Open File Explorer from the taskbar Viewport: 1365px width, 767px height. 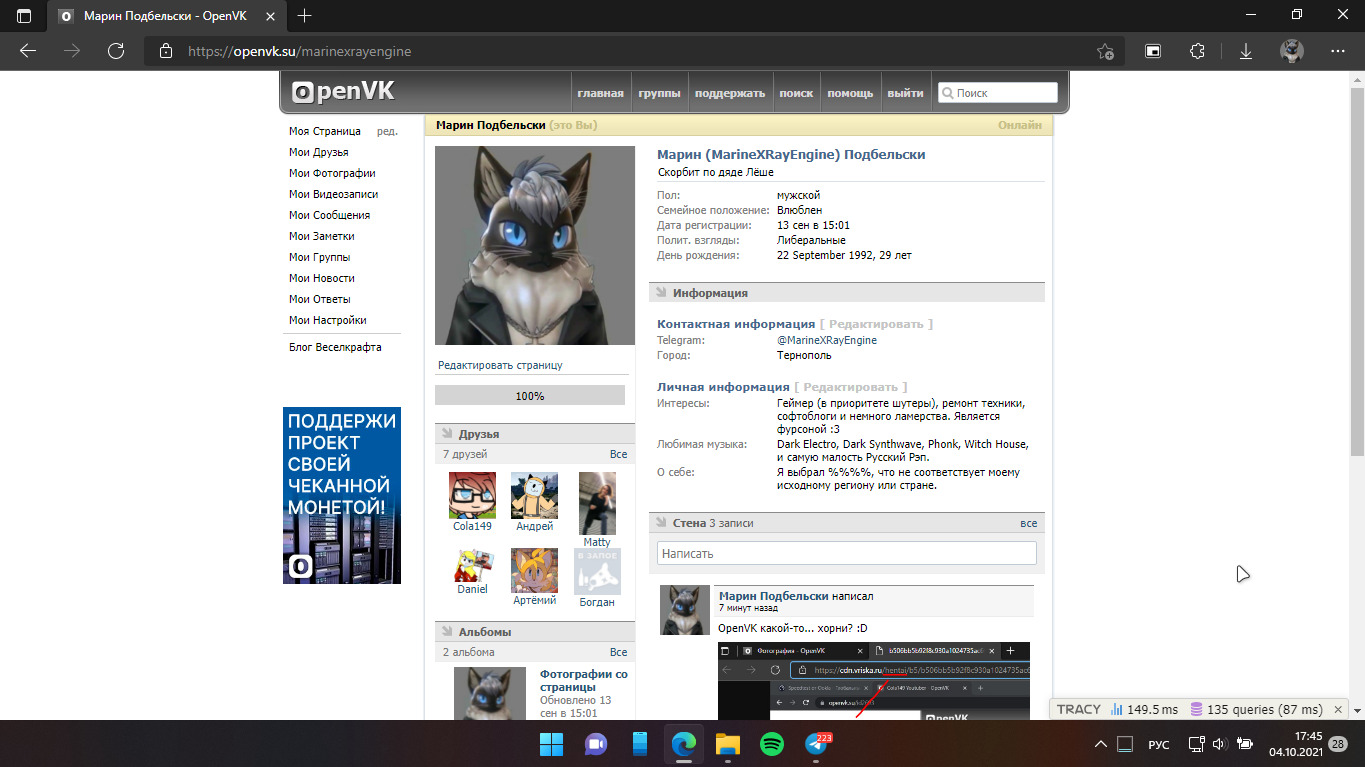727,744
